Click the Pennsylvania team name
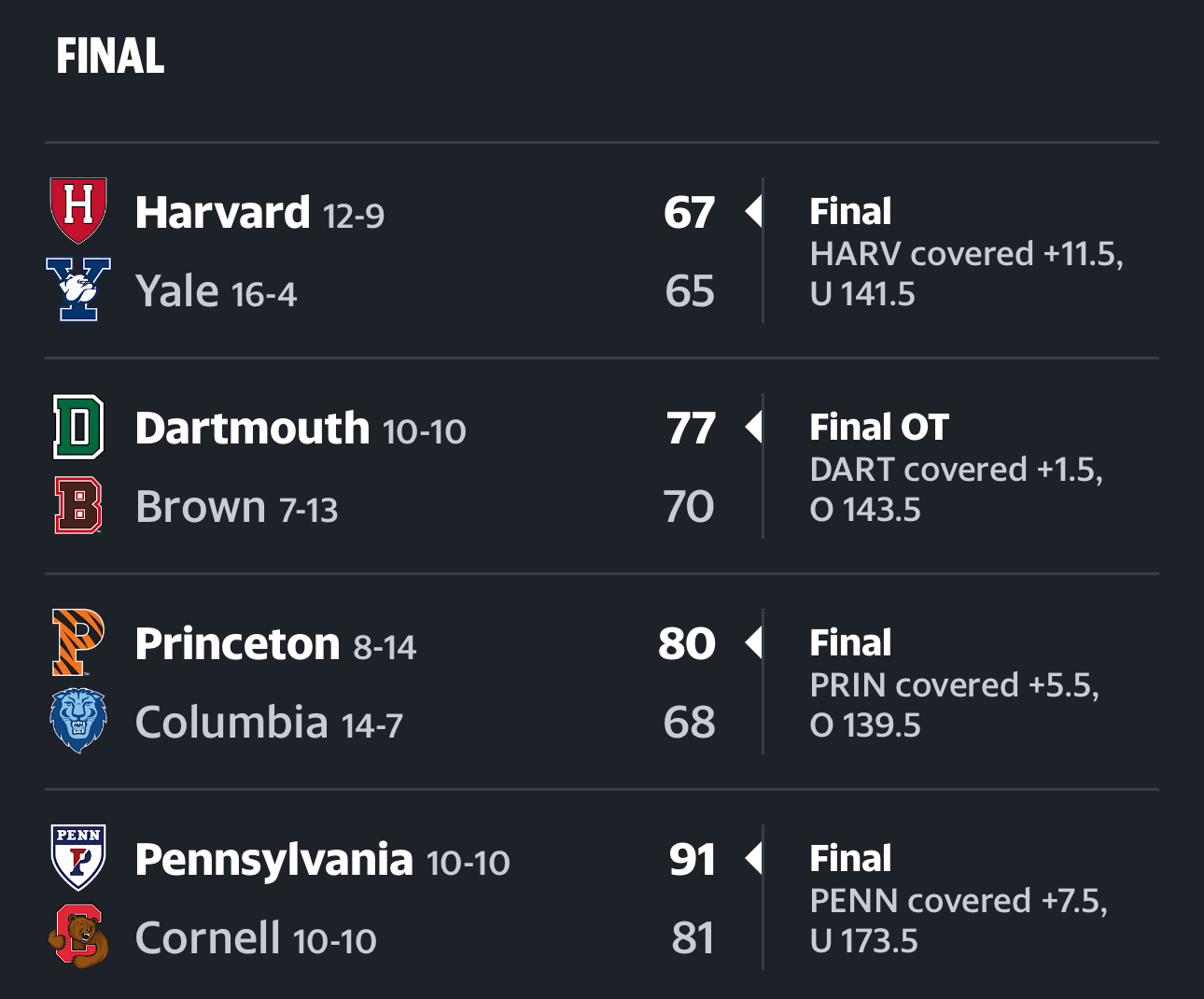The height and width of the screenshot is (999, 1204). point(273,859)
